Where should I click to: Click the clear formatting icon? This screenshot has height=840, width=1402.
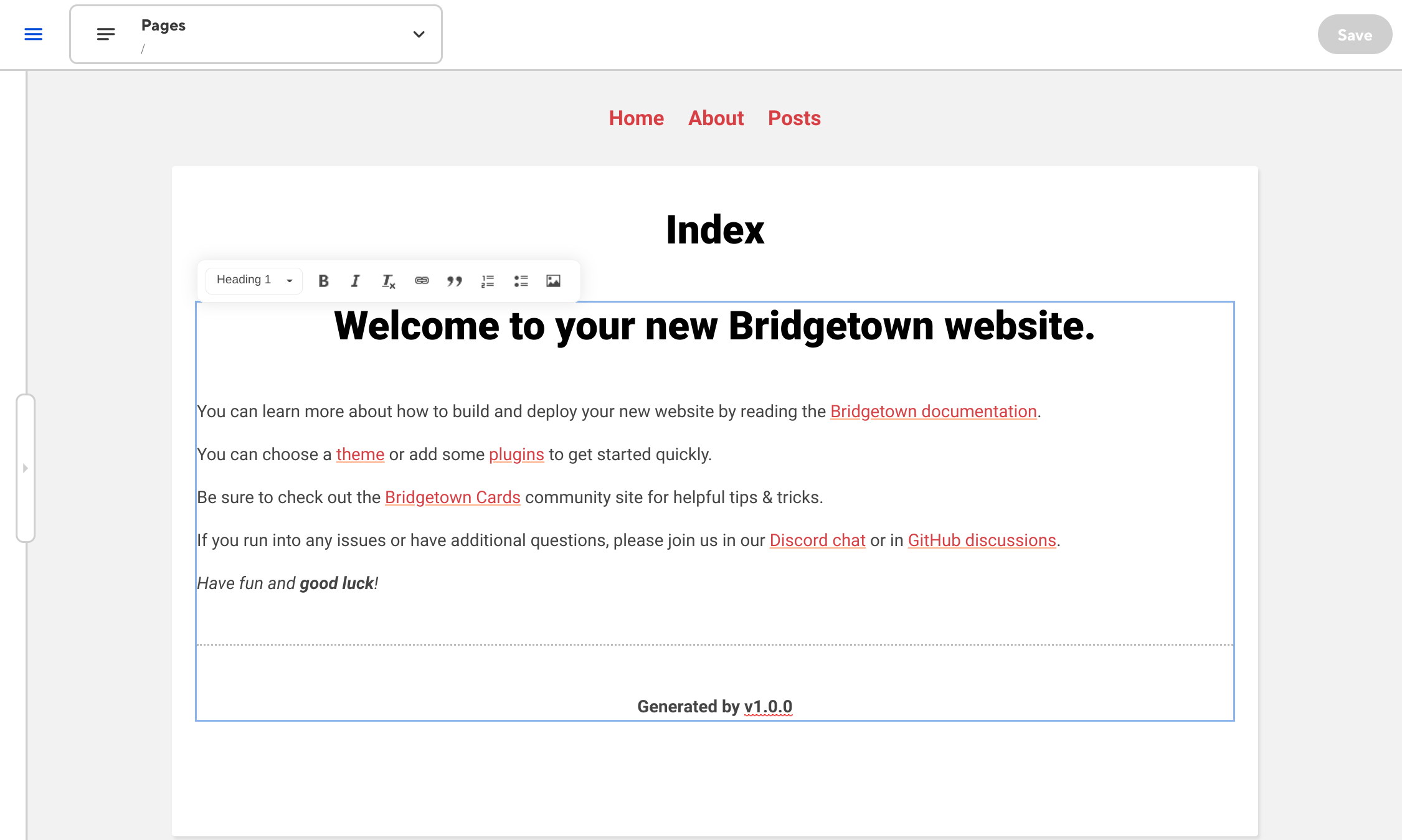click(388, 281)
